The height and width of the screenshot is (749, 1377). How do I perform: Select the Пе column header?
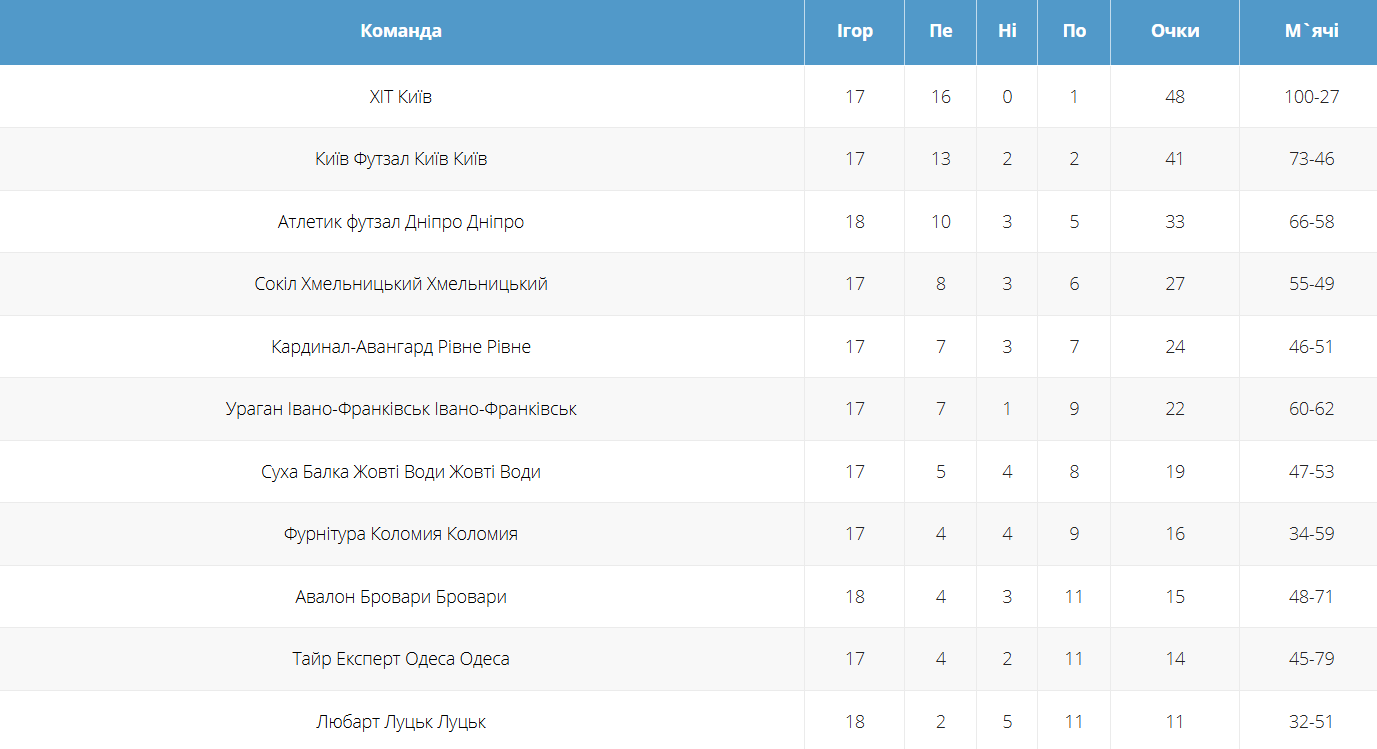point(940,31)
